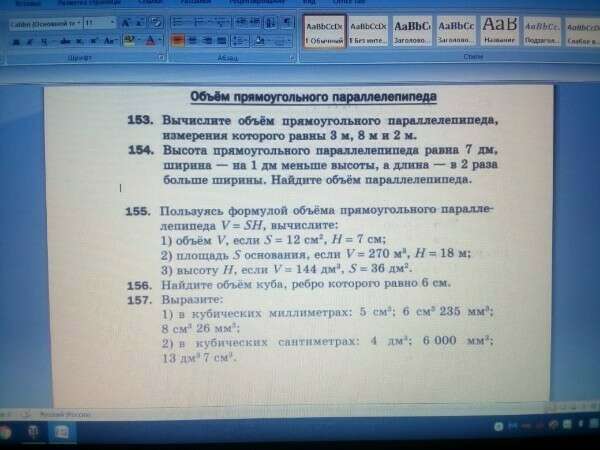Toggle bold formatting in the font group
The image size is (600, 450).
point(16,42)
